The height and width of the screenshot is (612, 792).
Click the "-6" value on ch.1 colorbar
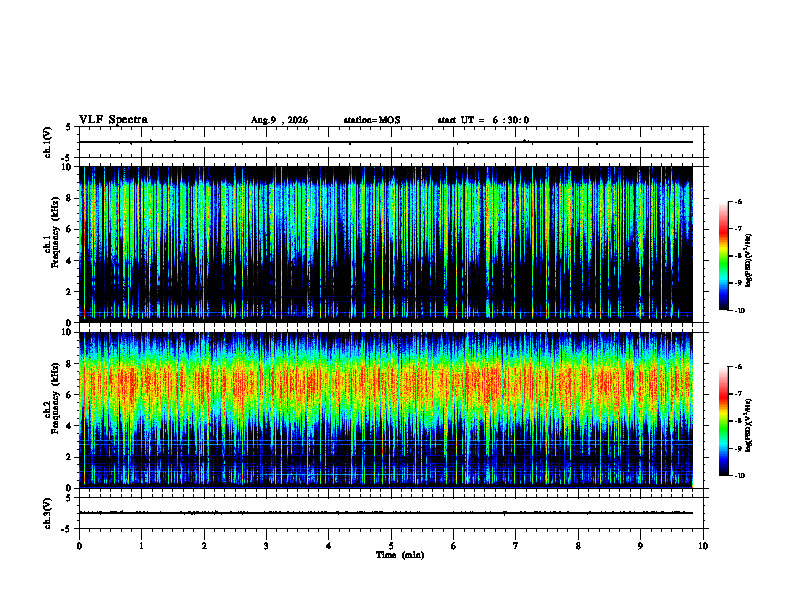(738, 201)
